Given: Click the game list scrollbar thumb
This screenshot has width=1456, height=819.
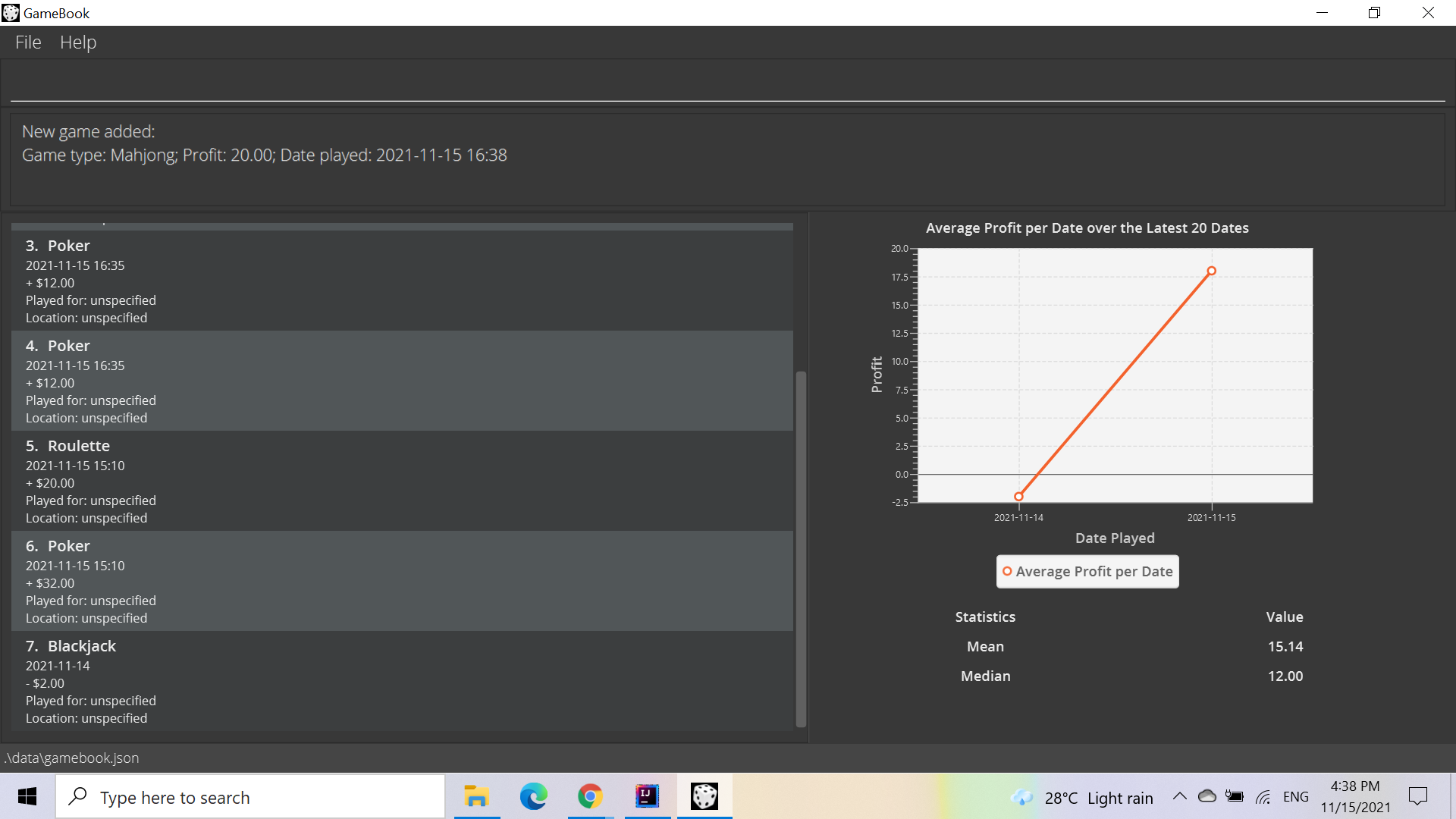Looking at the screenshot, I should click(801, 549).
